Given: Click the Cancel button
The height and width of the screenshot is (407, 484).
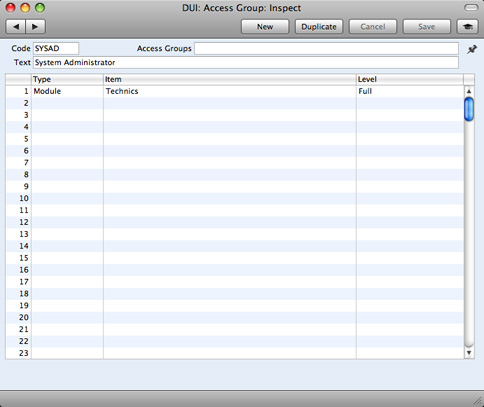Looking at the screenshot, I should (x=373, y=27).
